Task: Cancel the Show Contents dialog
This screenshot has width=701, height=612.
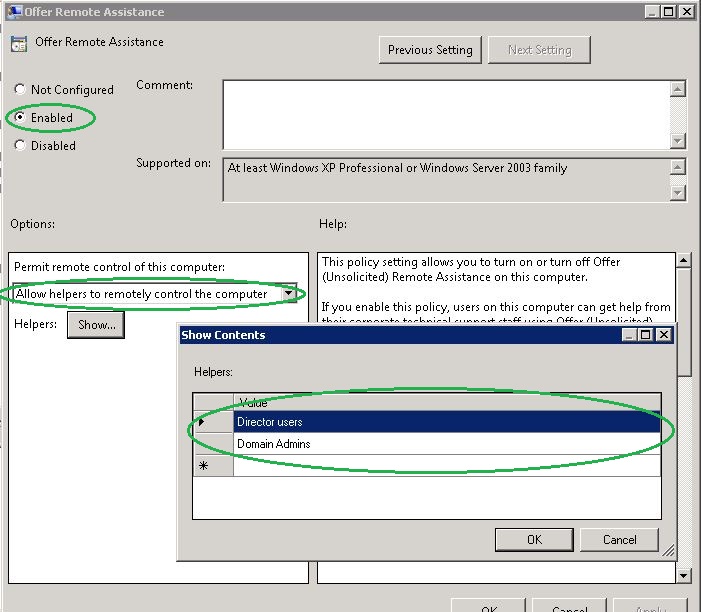Action: tap(619, 540)
